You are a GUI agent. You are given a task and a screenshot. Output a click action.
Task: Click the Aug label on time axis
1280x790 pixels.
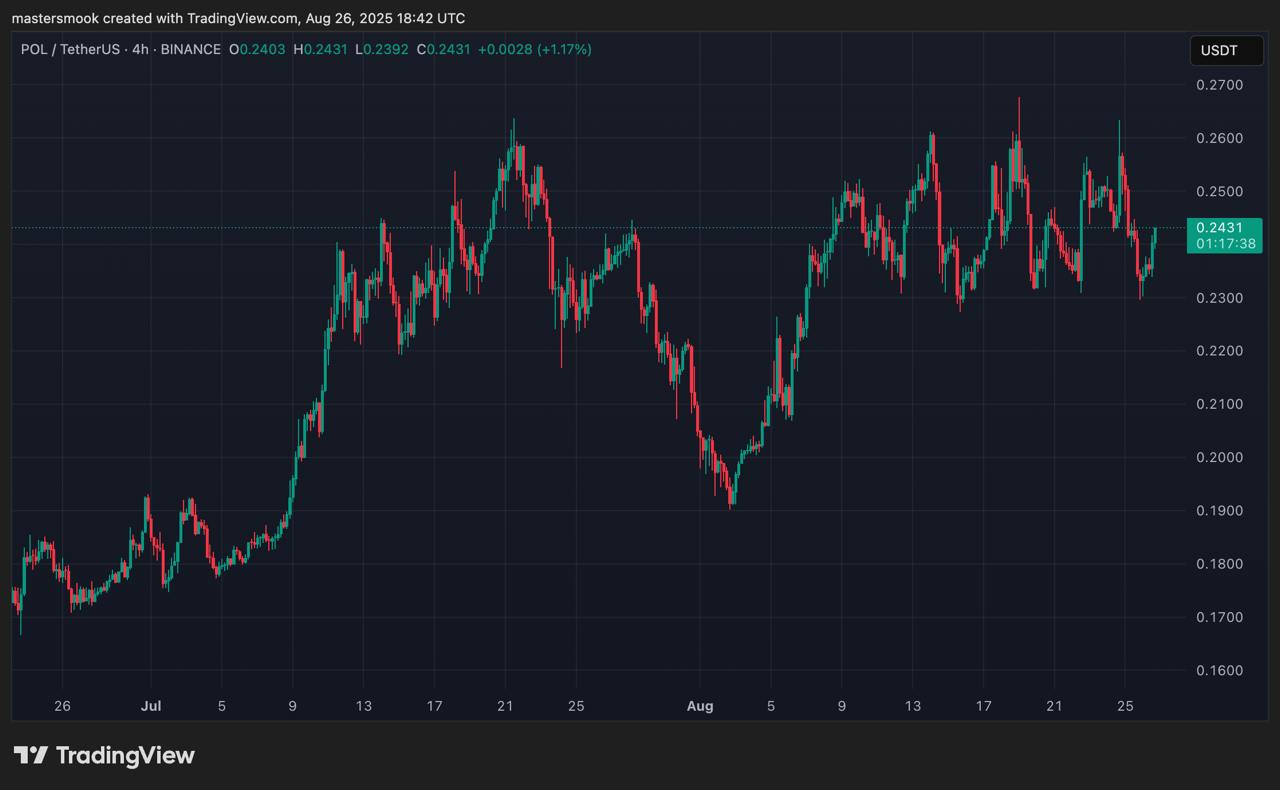coord(700,706)
